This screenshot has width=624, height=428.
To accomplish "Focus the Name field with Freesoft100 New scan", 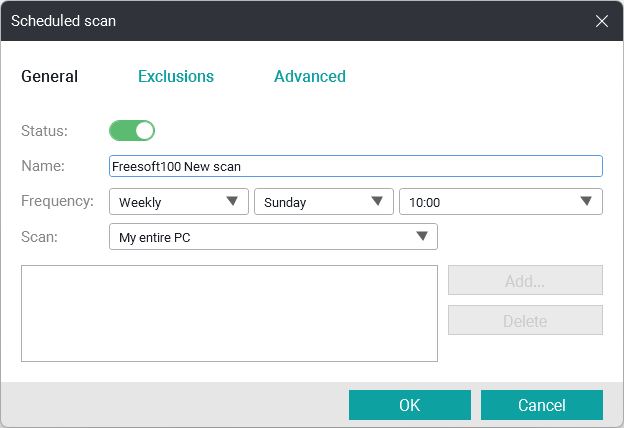I will pyautogui.click(x=356, y=166).
